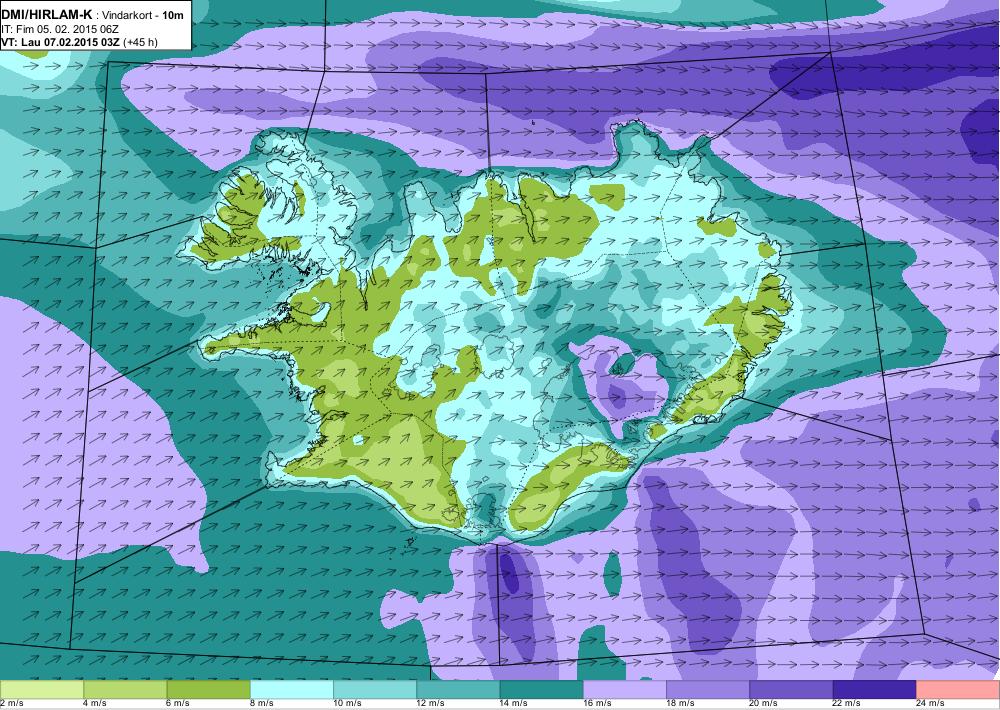This screenshot has height=710, width=1000.
Task: Select the '18 m/s' legend label
Action: pyautogui.click(x=680, y=704)
